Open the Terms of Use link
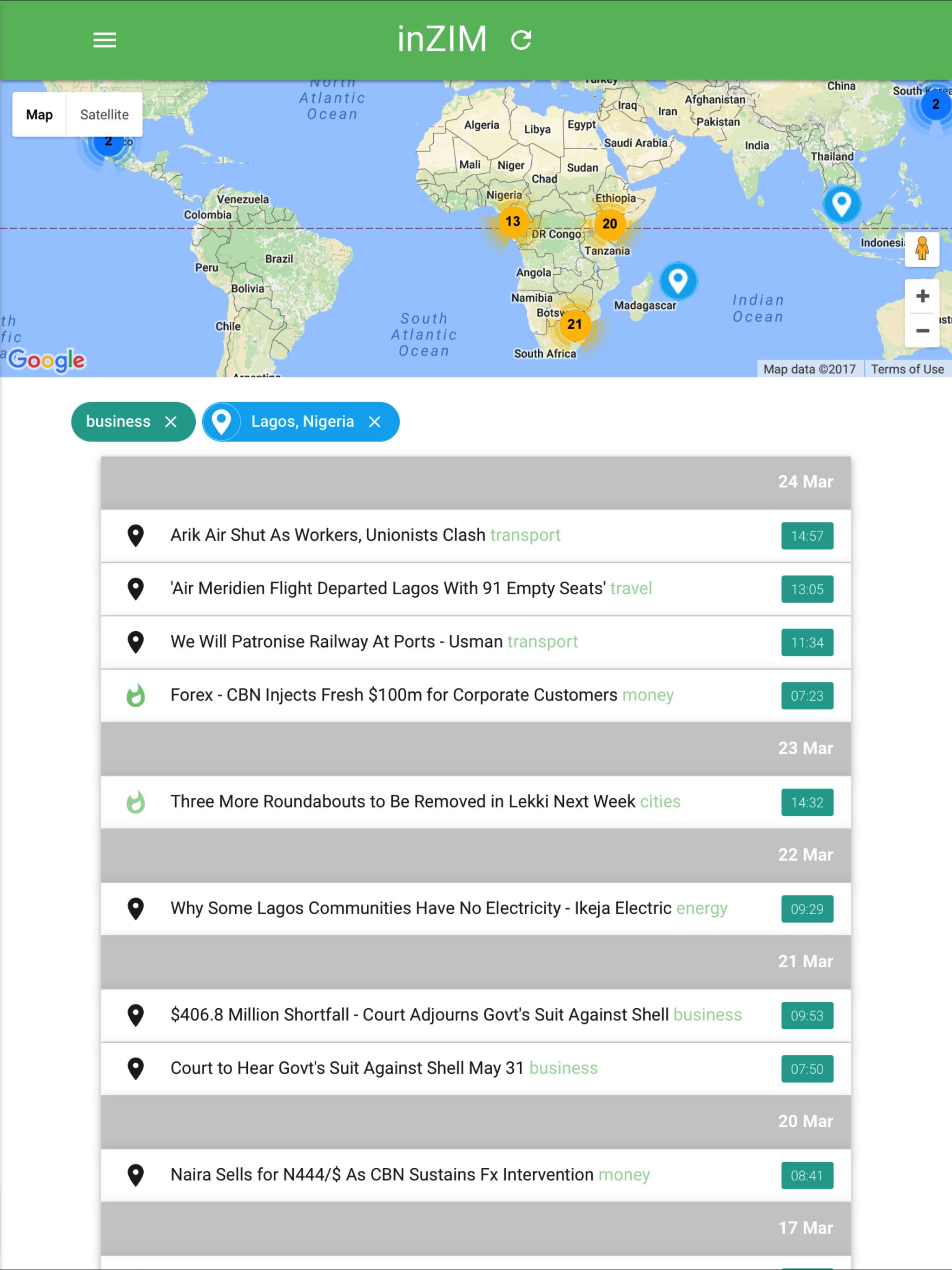Image resolution: width=952 pixels, height=1270 pixels. (x=907, y=369)
